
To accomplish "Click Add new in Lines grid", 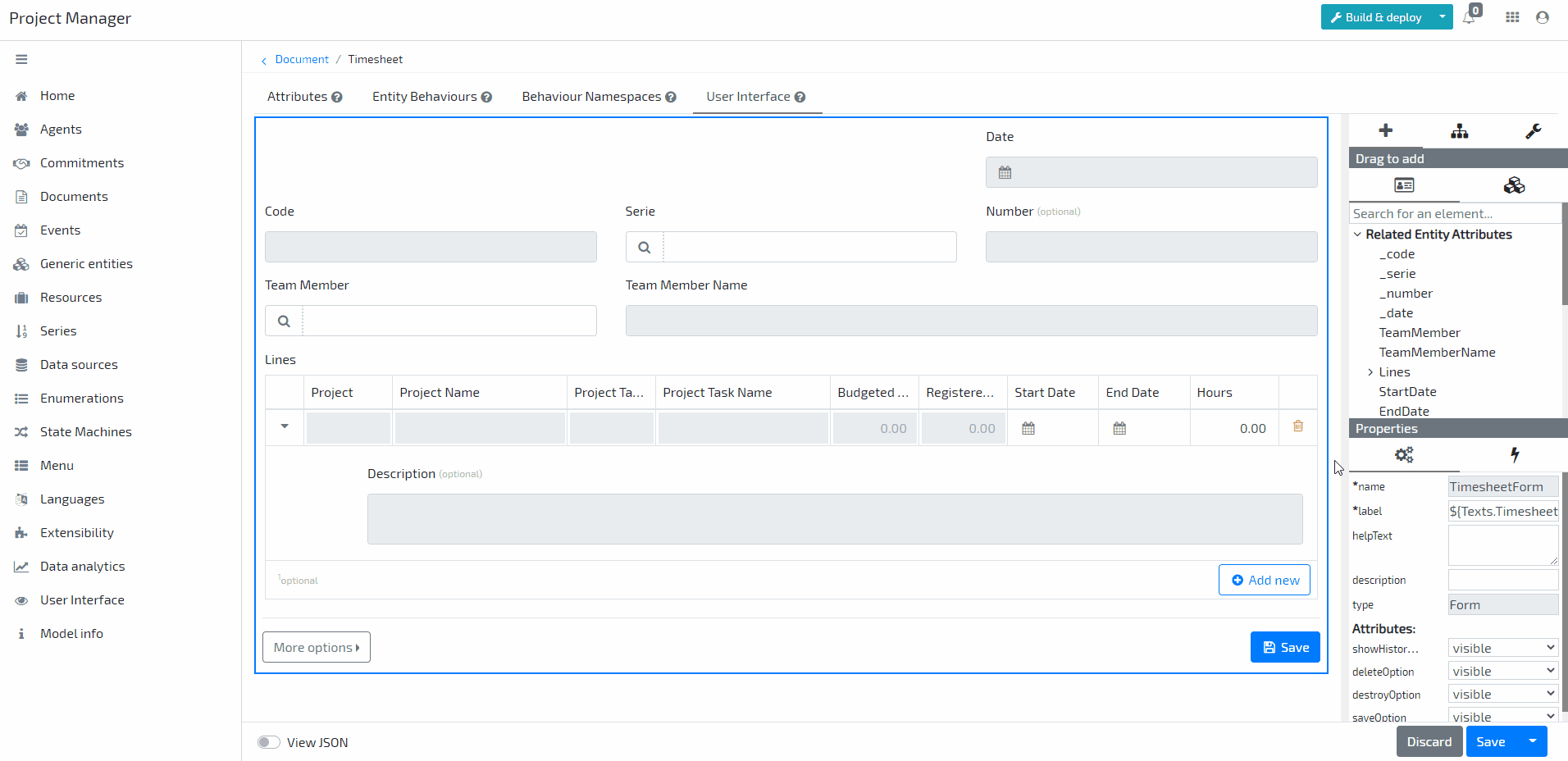I will pyautogui.click(x=1265, y=580).
